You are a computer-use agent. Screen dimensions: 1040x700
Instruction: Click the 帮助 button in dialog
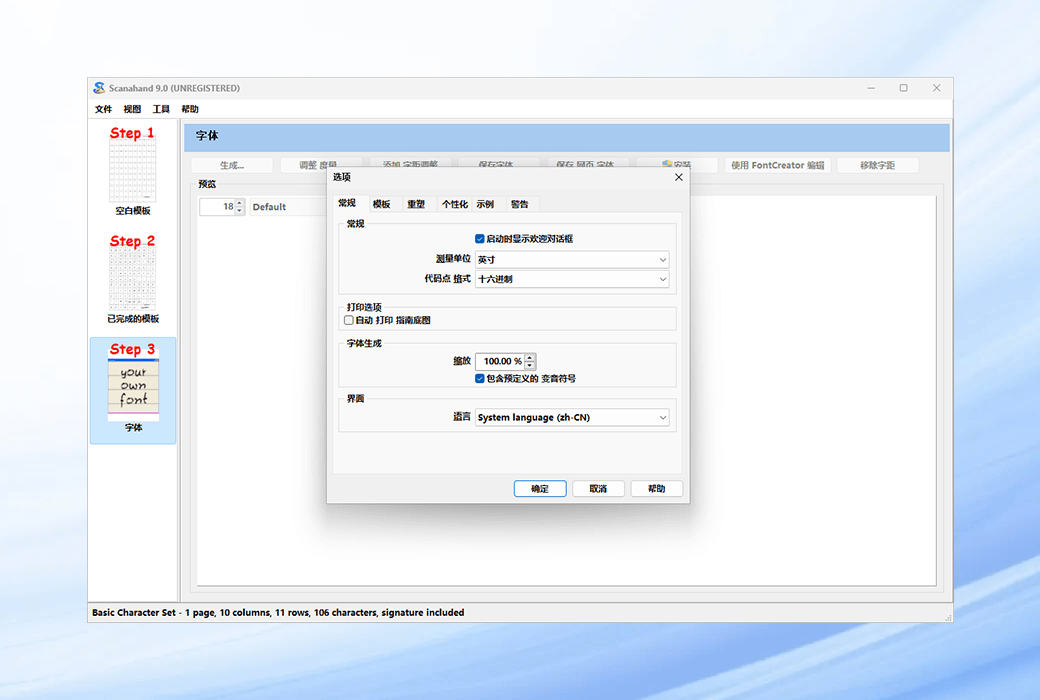pos(657,488)
